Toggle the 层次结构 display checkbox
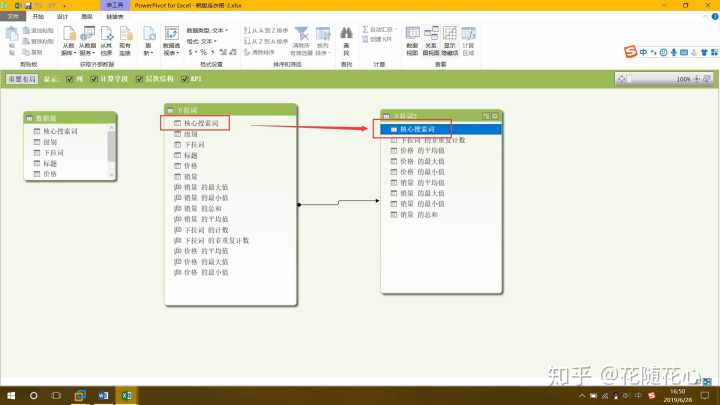 (139, 79)
